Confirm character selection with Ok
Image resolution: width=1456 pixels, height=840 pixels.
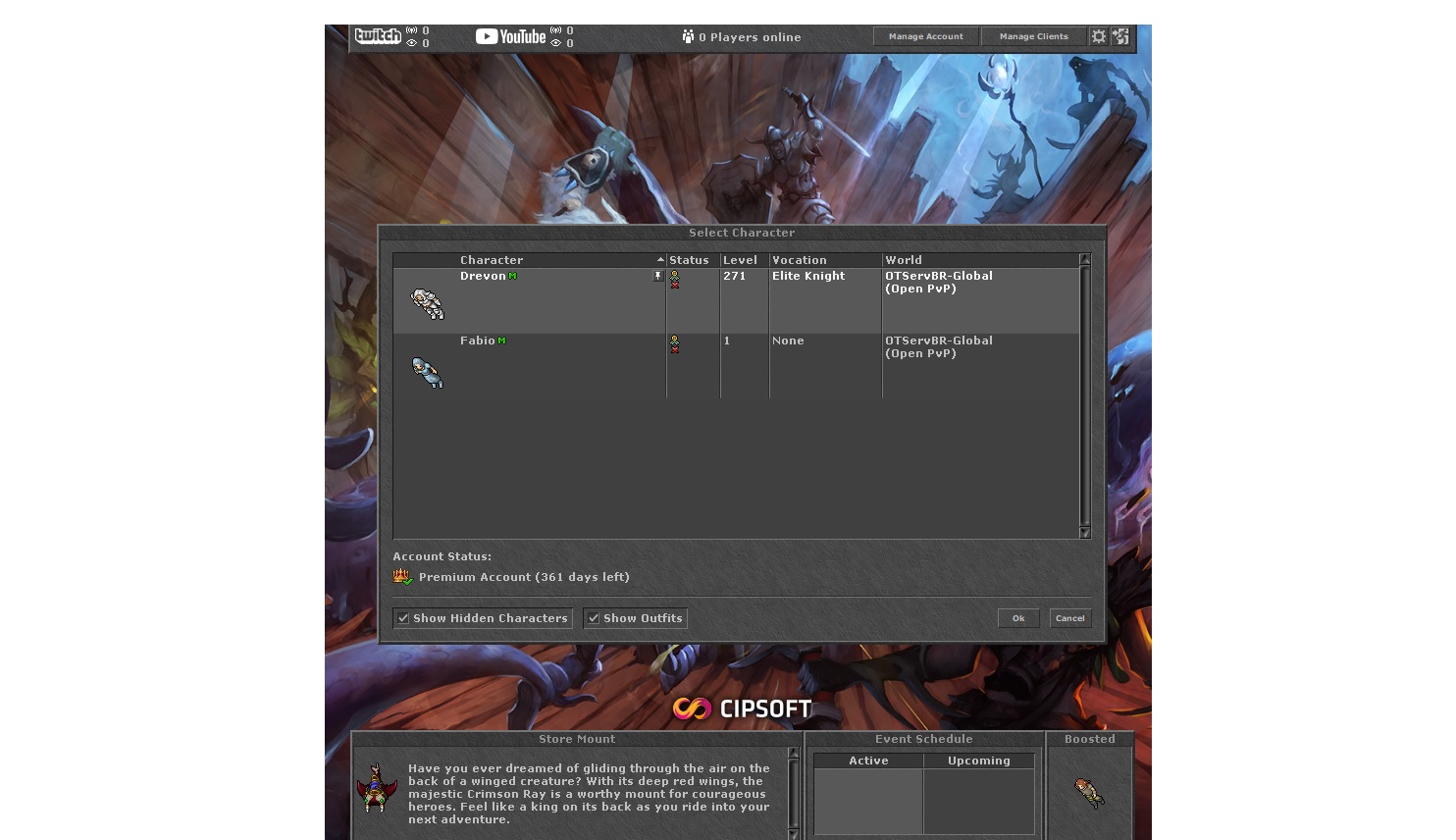(x=1018, y=618)
